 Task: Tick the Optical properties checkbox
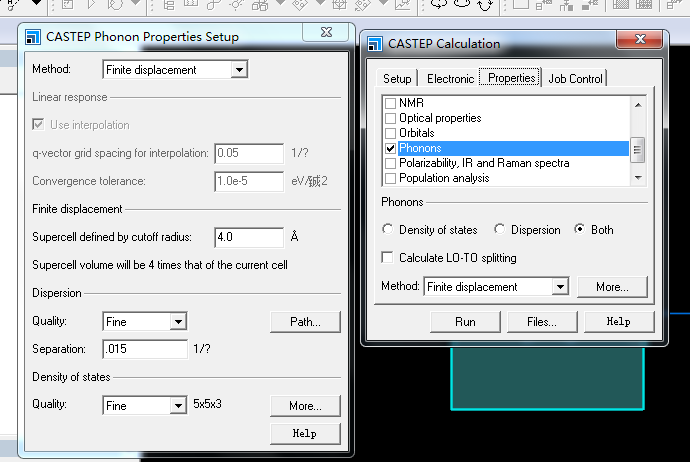point(390,118)
